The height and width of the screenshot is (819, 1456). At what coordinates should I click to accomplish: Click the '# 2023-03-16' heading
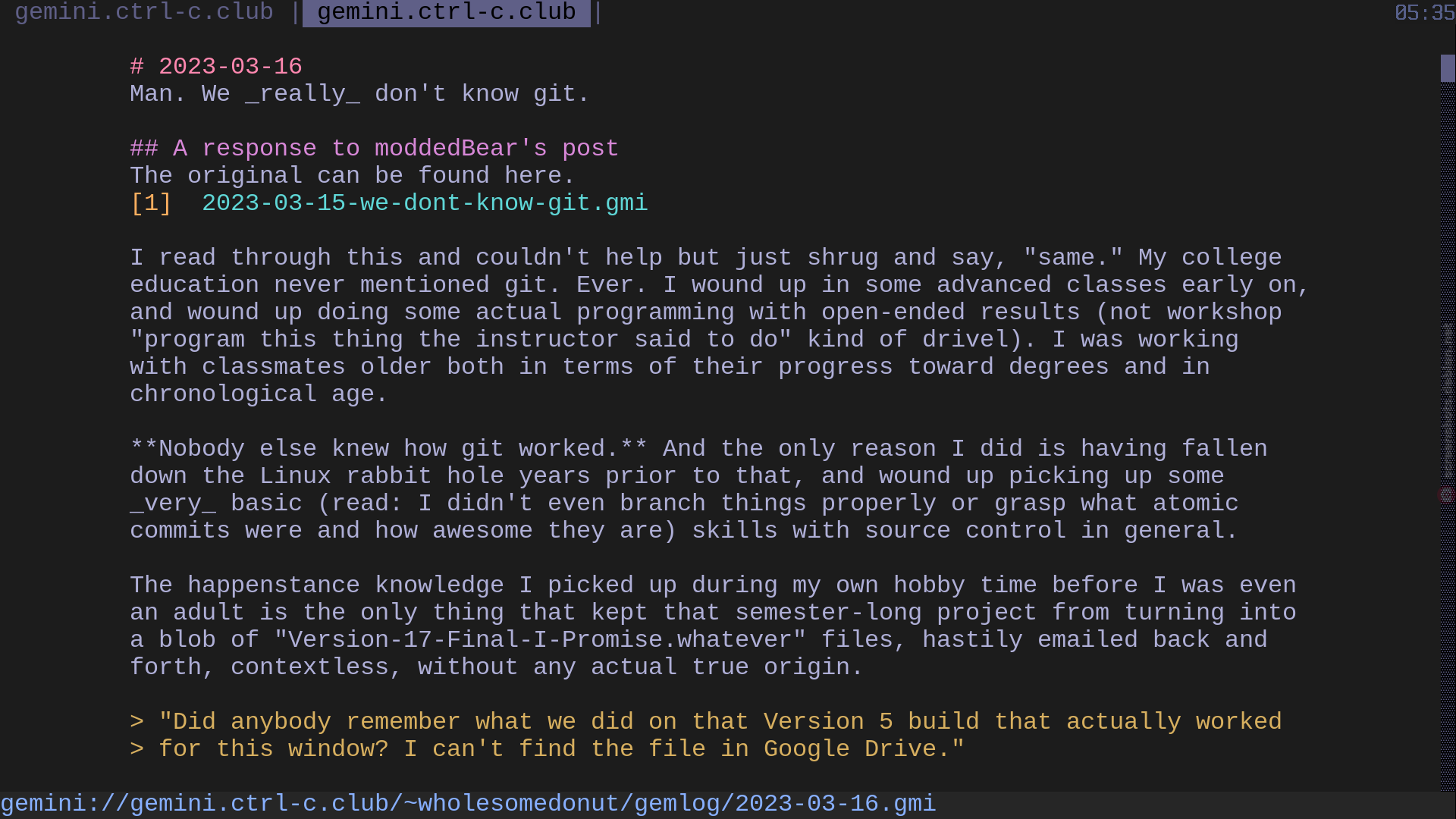[216, 67]
